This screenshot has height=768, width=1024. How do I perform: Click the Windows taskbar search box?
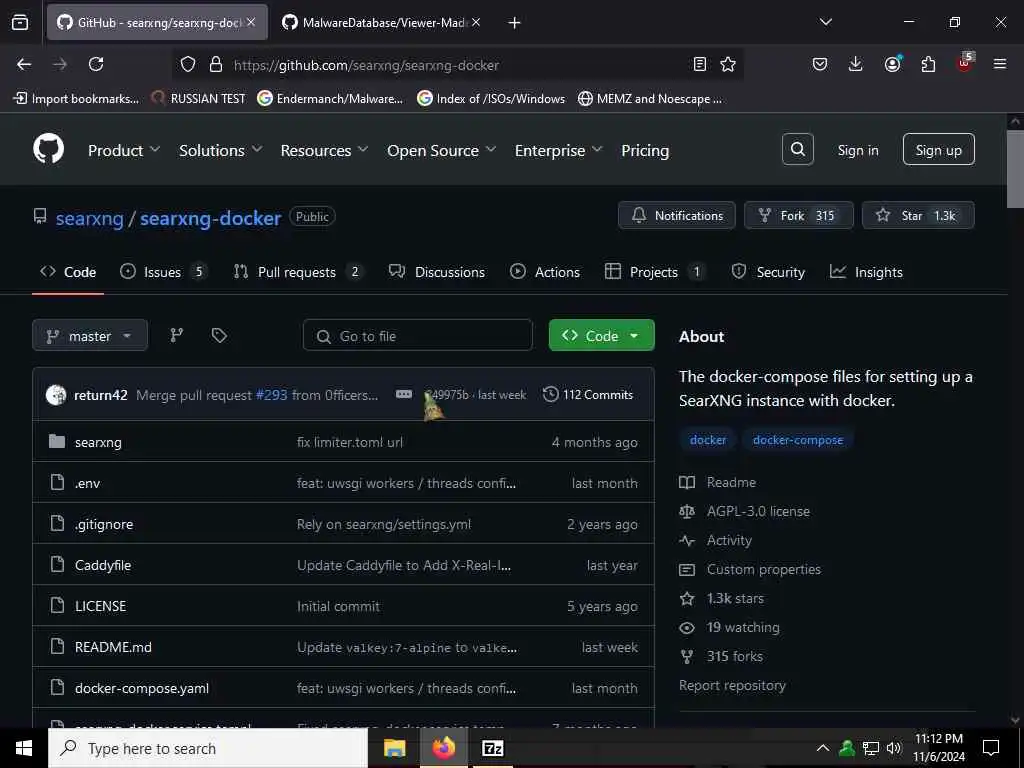(x=208, y=748)
